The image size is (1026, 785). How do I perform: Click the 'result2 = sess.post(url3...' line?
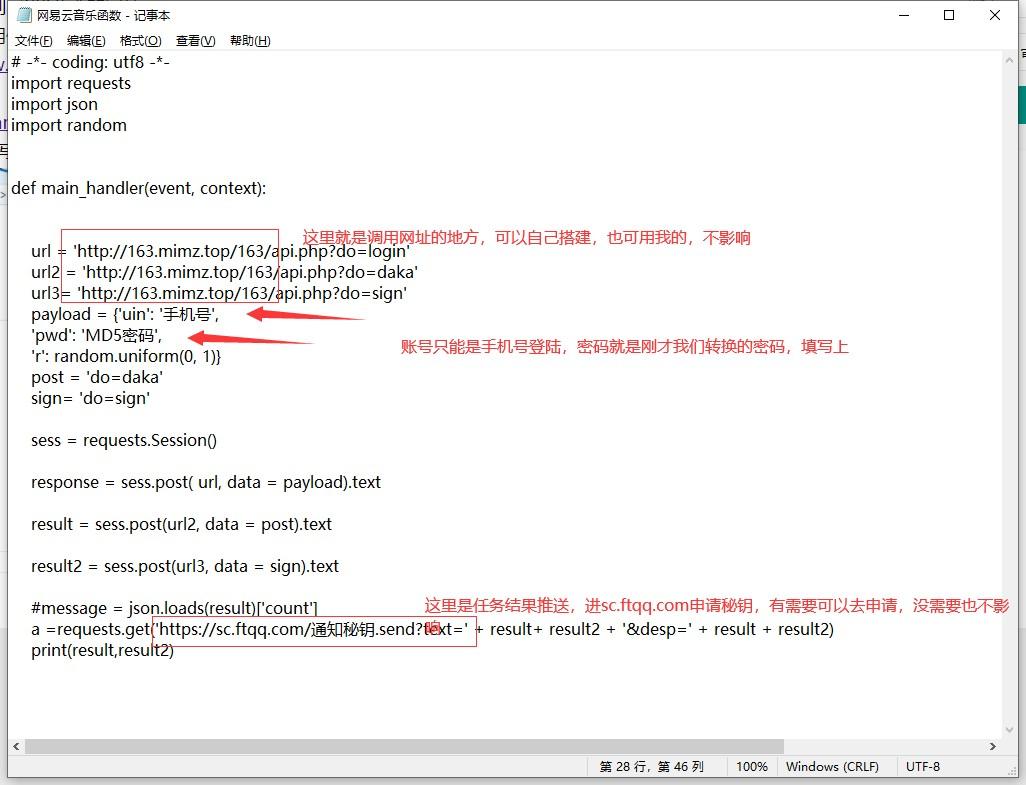click(x=185, y=566)
